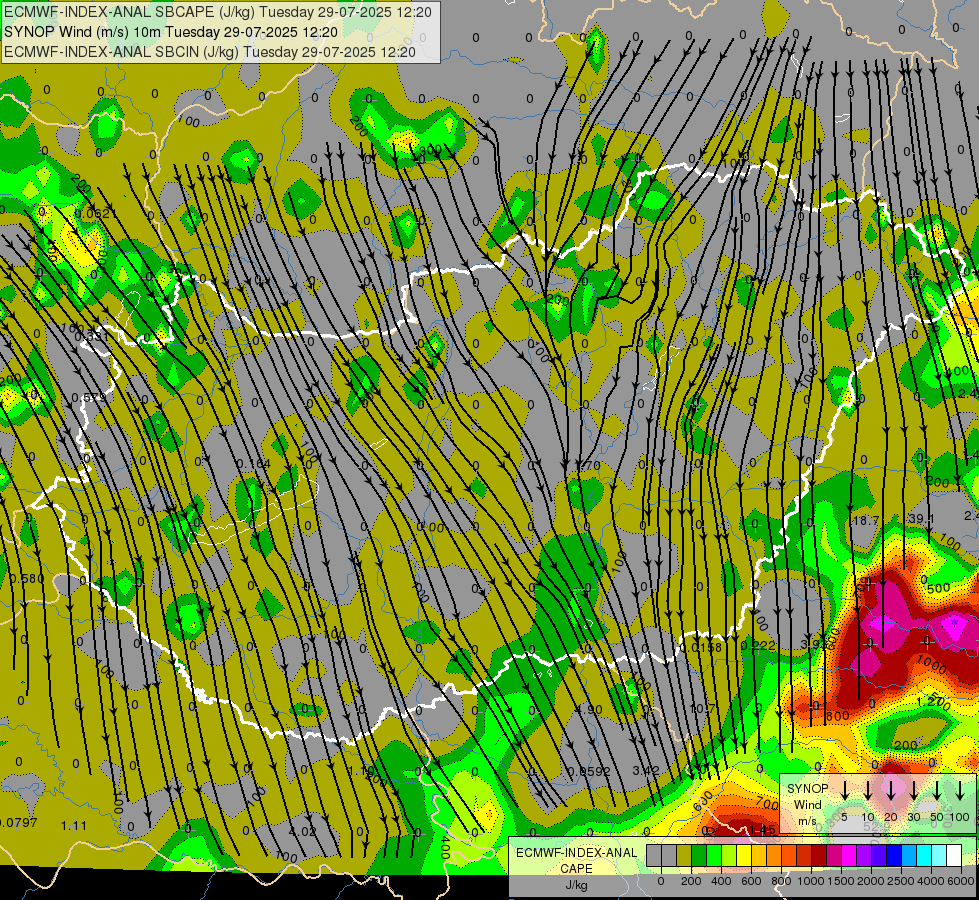Click the 600 tick label in CAPE legend
Image resolution: width=979 pixels, height=900 pixels.
tap(751, 881)
